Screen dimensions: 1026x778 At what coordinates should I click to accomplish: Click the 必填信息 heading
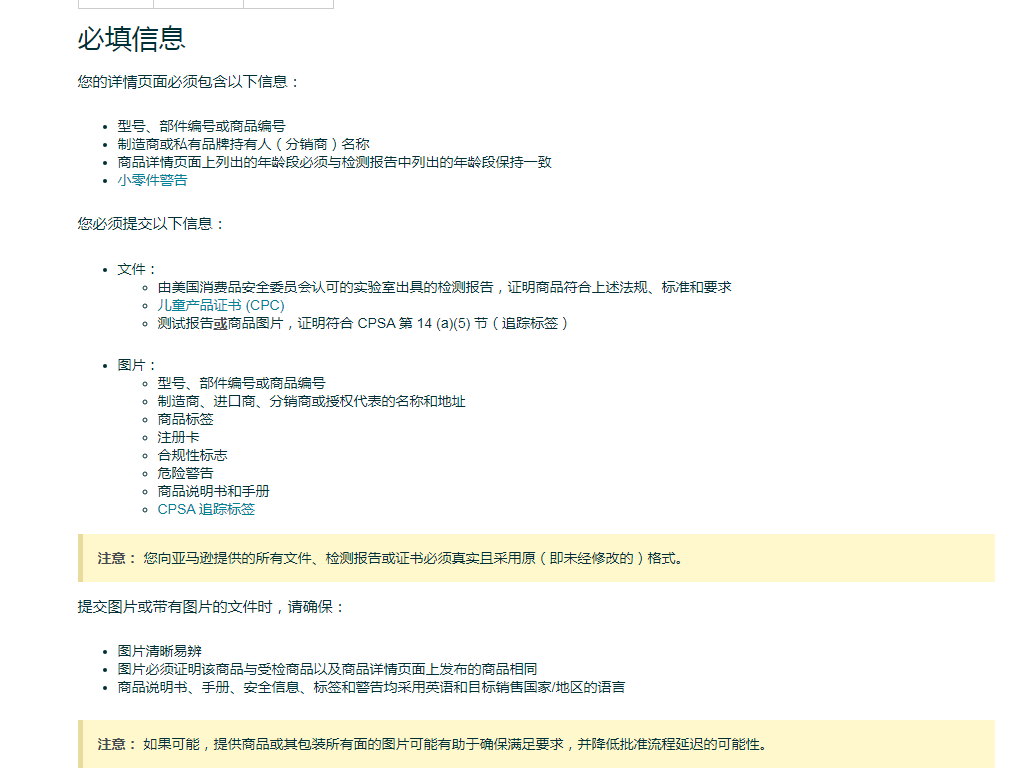pos(131,39)
